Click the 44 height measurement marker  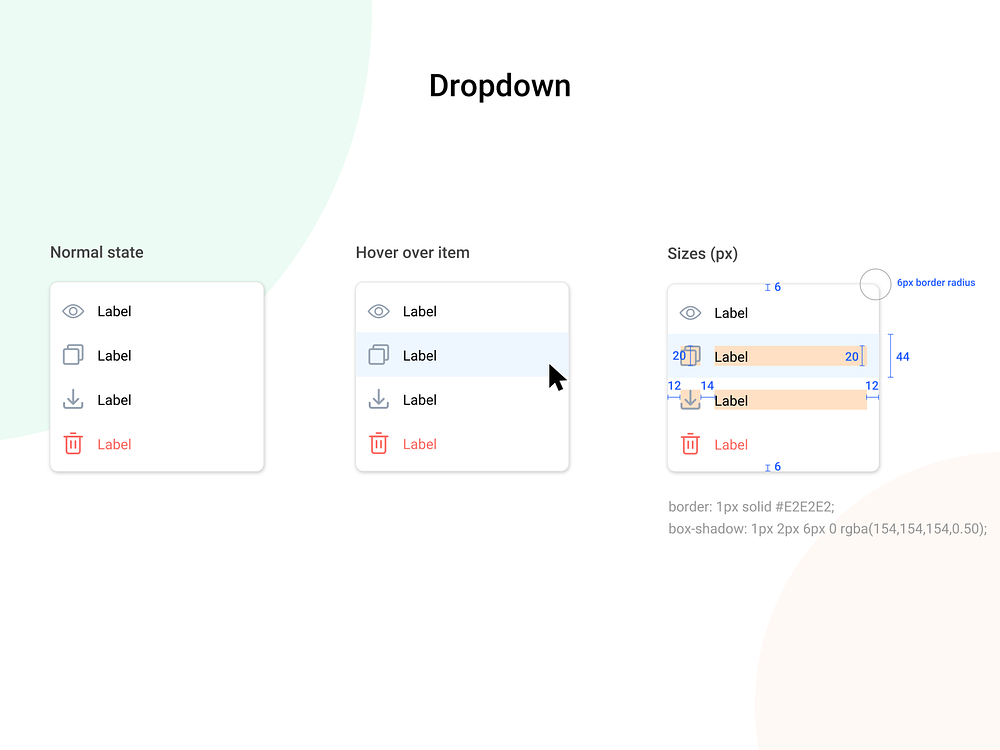pos(901,356)
